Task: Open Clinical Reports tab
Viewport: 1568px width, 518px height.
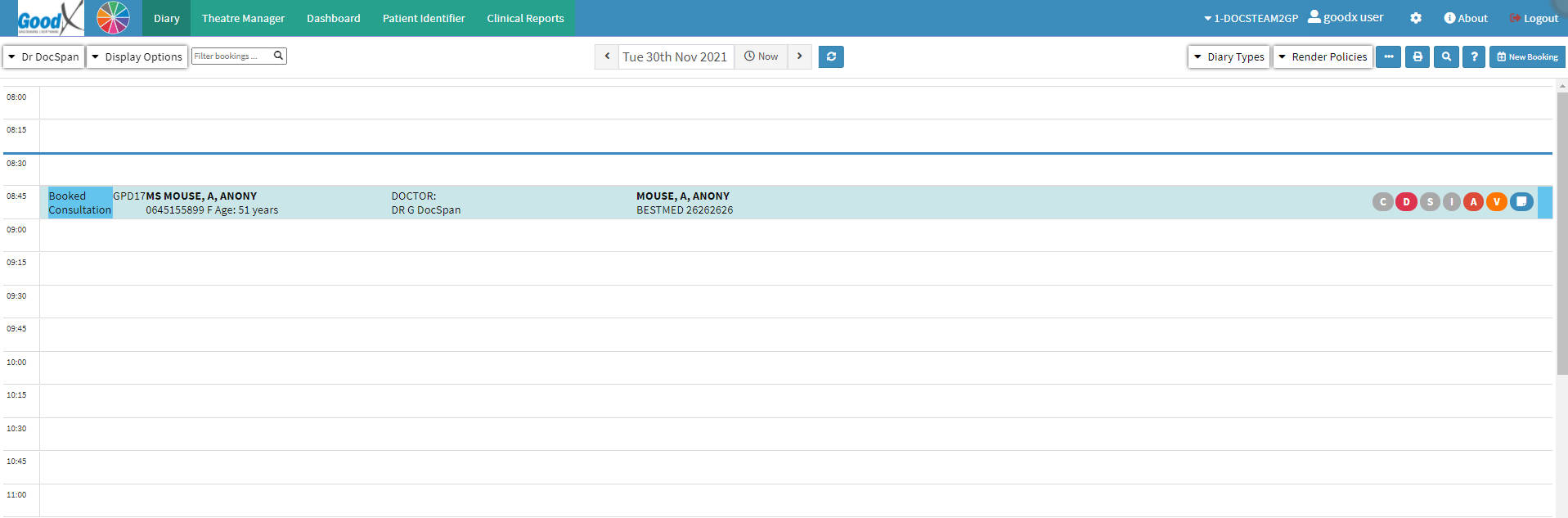Action: (x=525, y=18)
